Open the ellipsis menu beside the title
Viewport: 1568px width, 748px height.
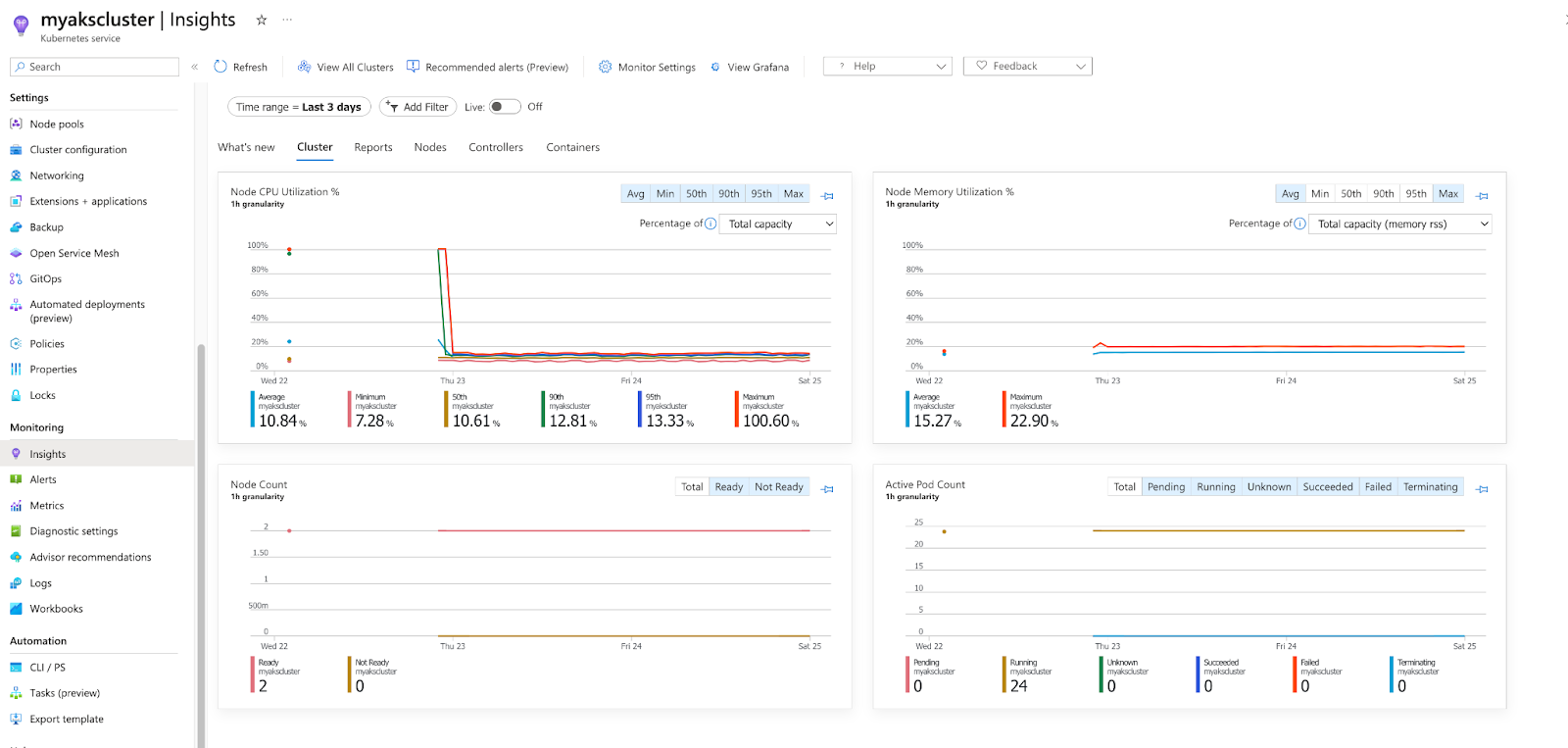287,20
